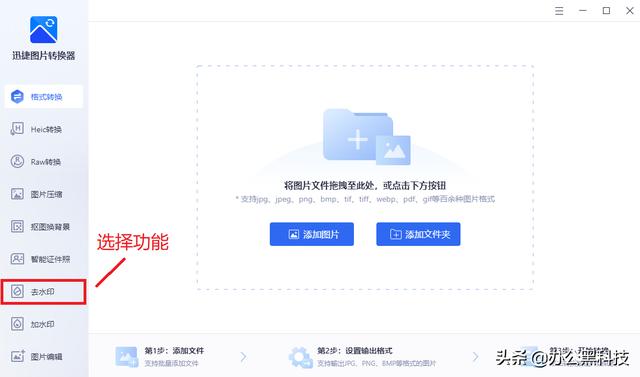
Task: Click the 添加图片 button
Action: pyautogui.click(x=311, y=234)
